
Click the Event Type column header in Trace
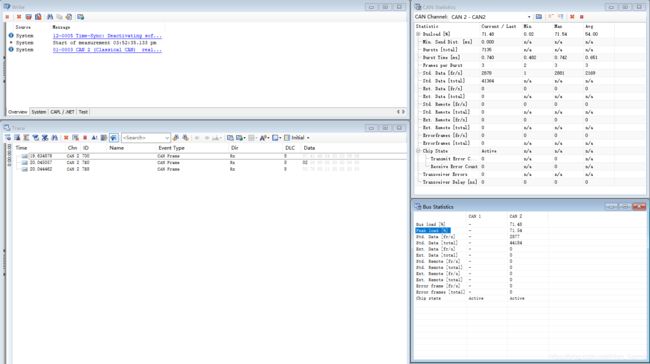click(171, 148)
